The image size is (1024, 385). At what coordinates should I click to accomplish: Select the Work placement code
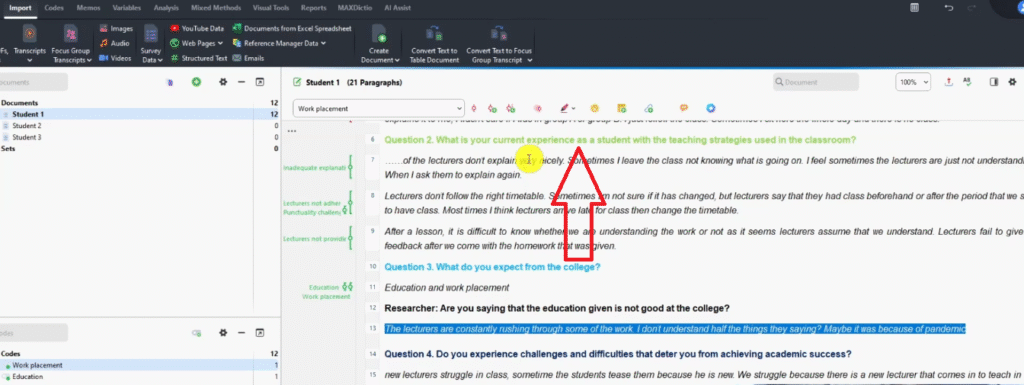click(x=140, y=365)
